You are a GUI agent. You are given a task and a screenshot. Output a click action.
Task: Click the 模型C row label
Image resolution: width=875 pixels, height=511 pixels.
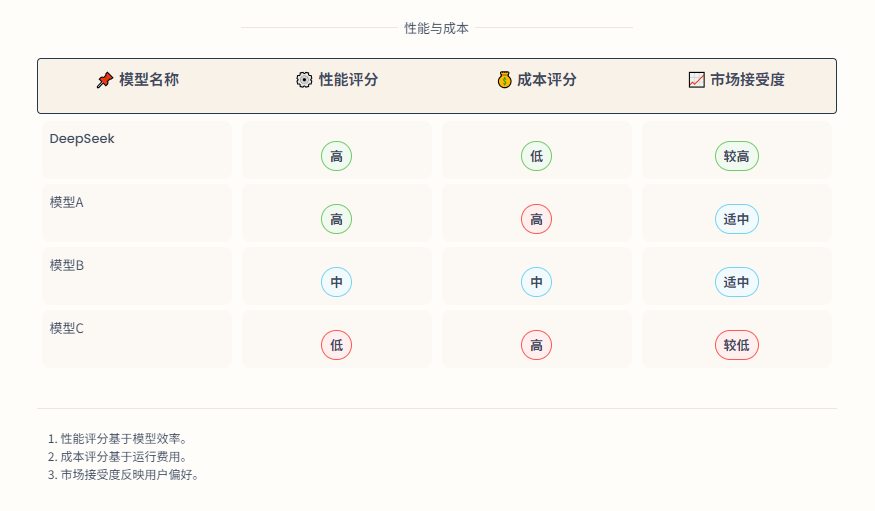pyautogui.click(x=67, y=328)
